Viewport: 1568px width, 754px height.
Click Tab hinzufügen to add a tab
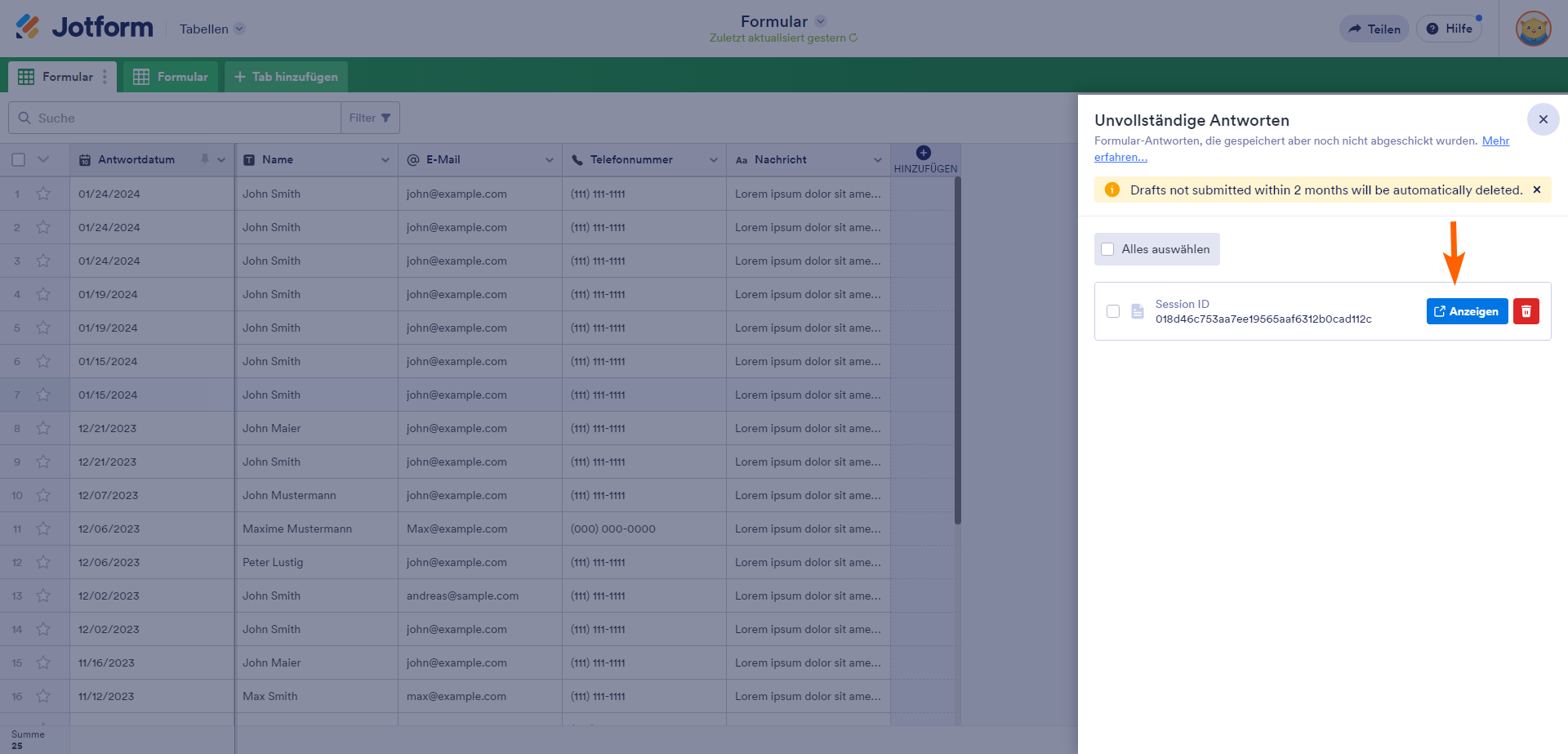[x=286, y=77]
